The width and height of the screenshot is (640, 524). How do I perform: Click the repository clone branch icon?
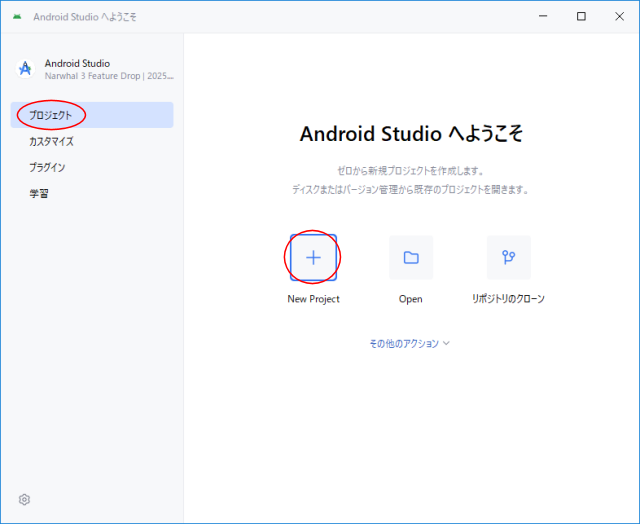tap(508, 258)
